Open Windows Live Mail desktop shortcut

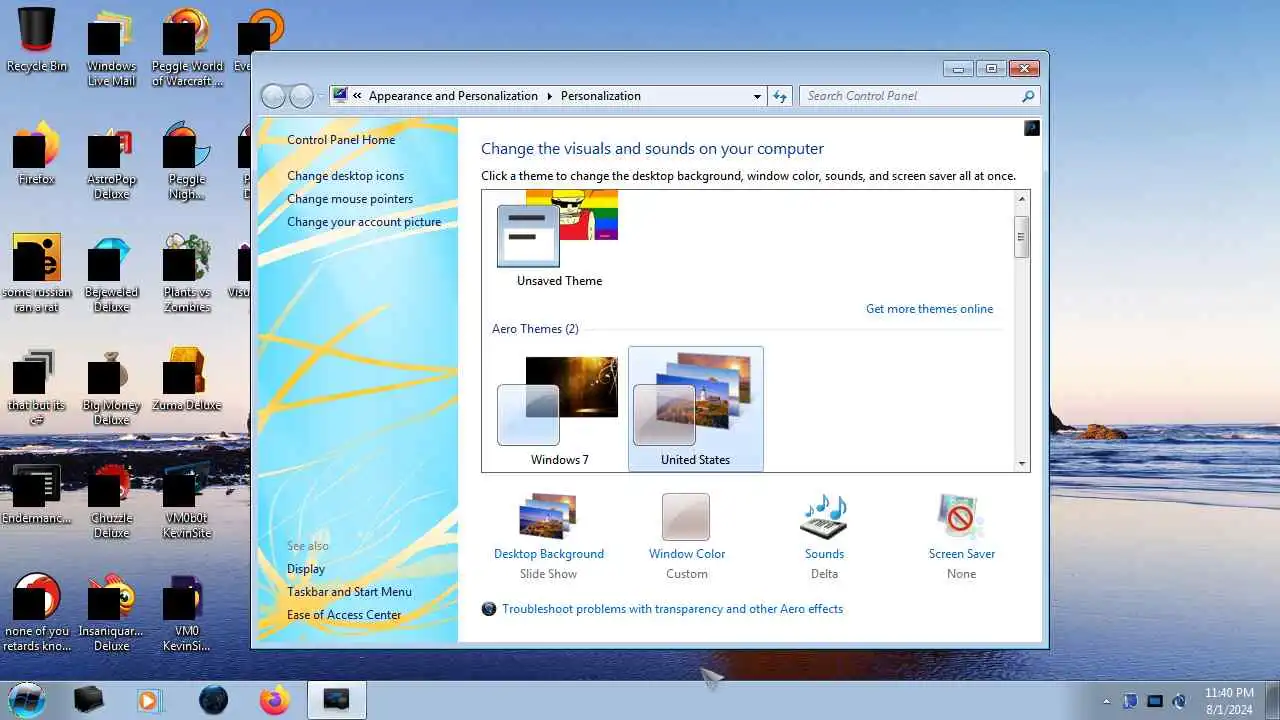(111, 47)
